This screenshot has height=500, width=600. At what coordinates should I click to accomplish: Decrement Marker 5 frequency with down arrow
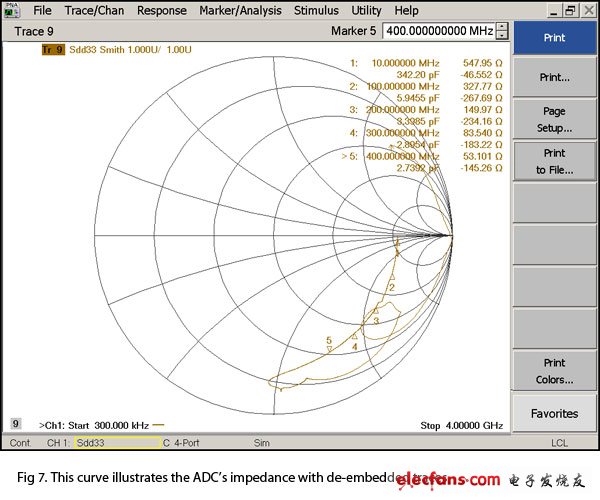[x=503, y=35]
